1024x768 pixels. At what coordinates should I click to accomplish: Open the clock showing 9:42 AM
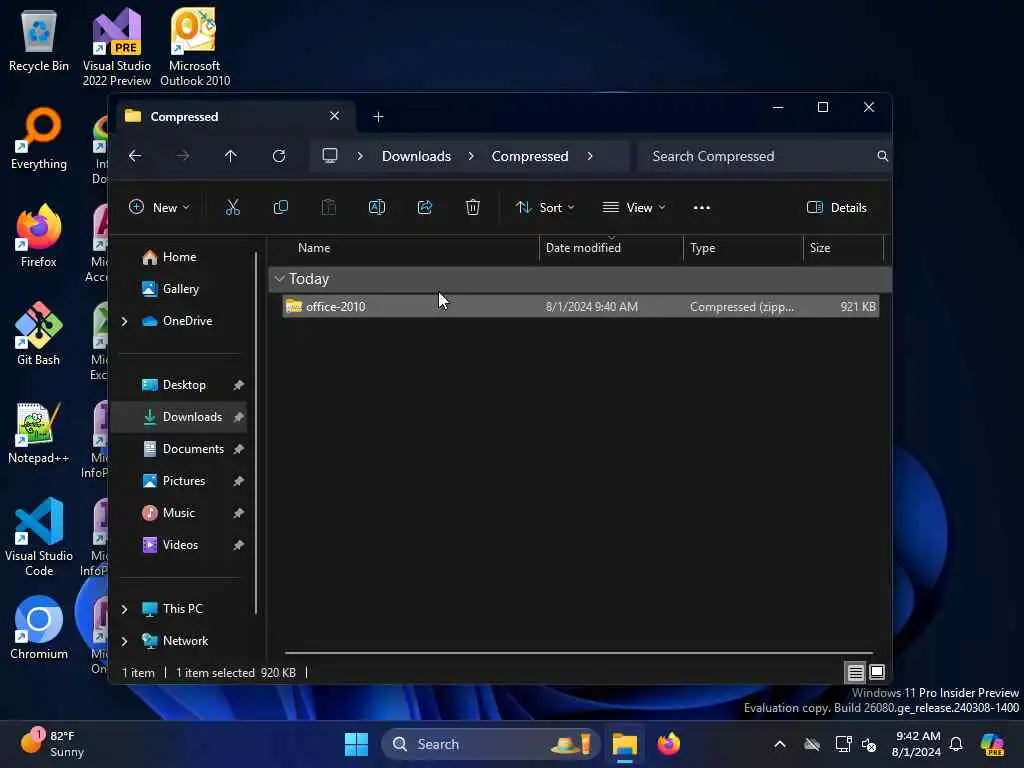click(x=917, y=744)
